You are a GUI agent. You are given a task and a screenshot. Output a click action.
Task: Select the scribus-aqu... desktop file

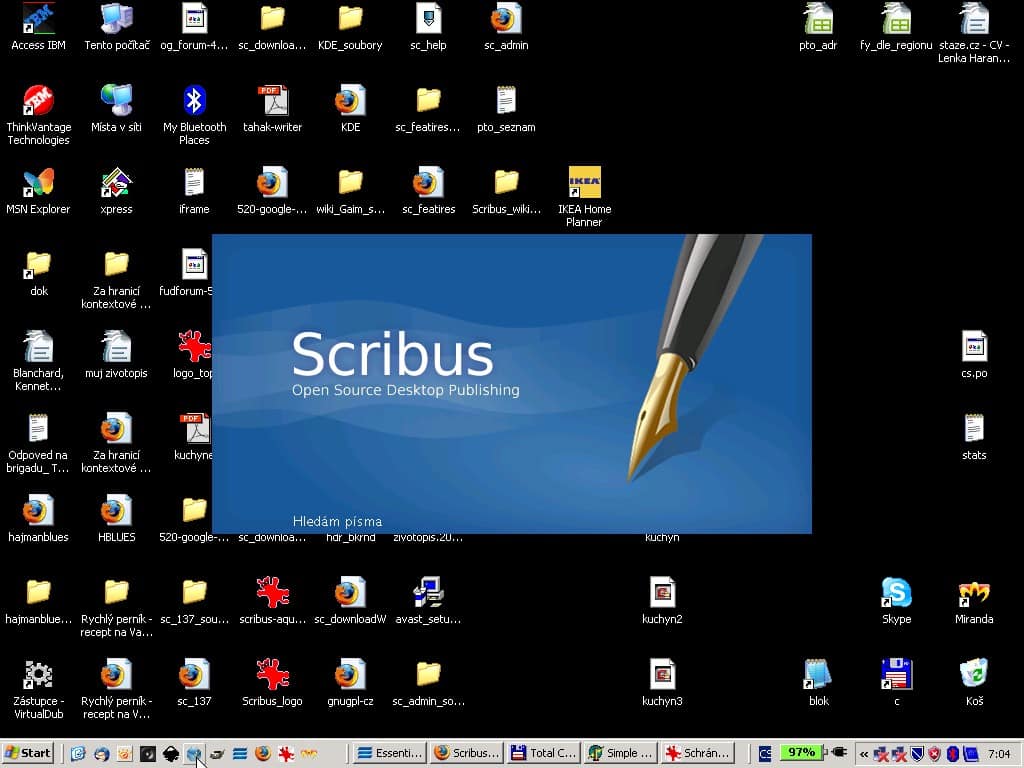click(273, 600)
